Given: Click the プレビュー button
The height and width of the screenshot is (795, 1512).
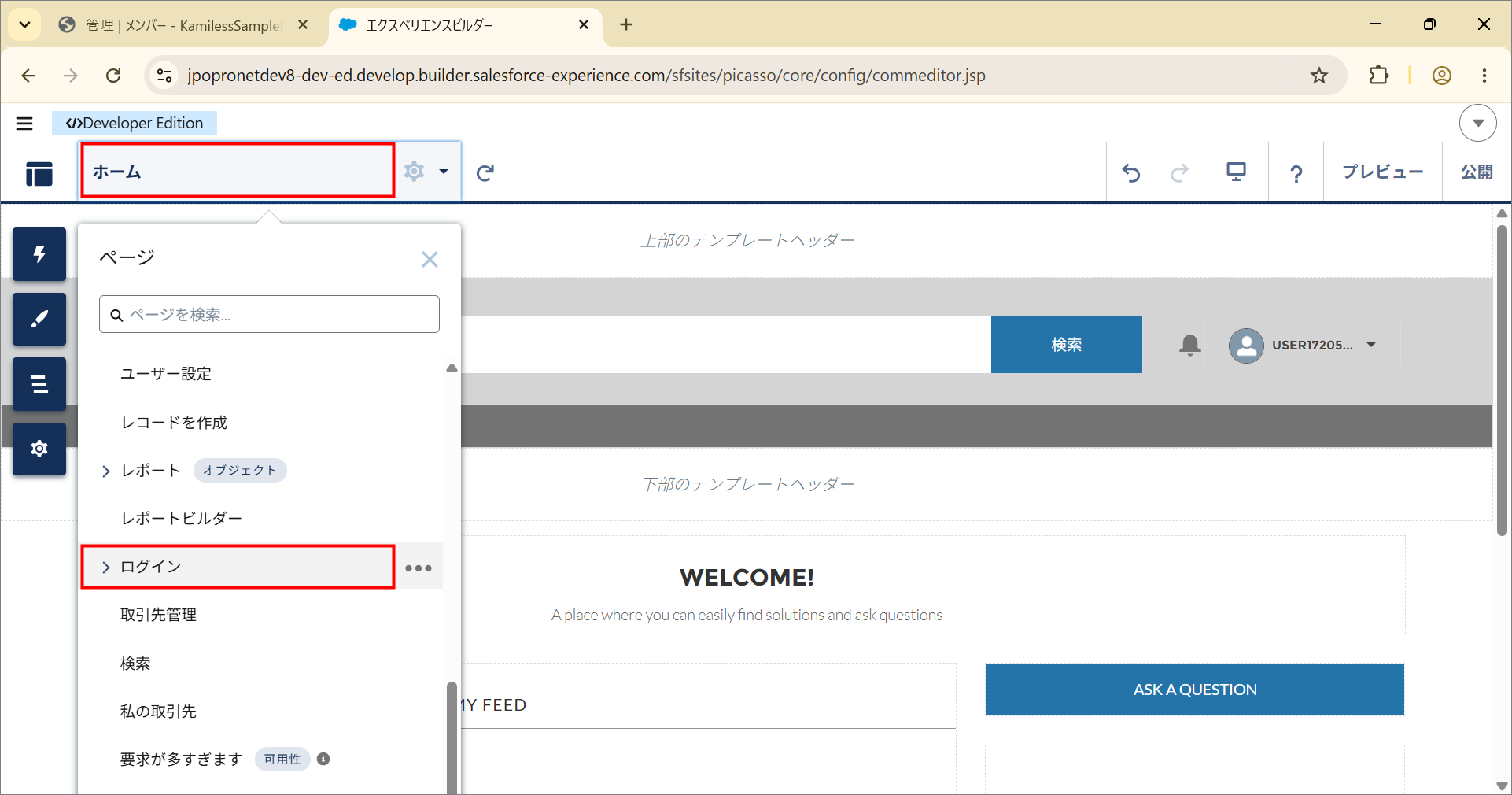Looking at the screenshot, I should coord(1382,172).
